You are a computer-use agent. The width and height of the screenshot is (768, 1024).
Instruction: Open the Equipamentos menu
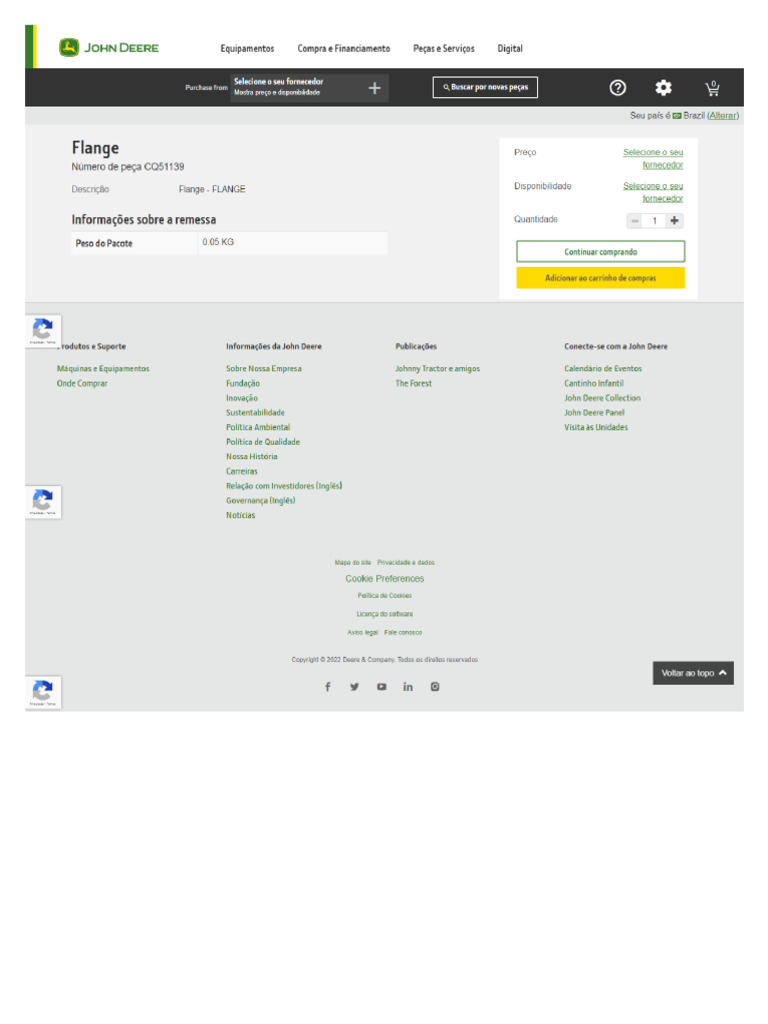click(x=247, y=48)
